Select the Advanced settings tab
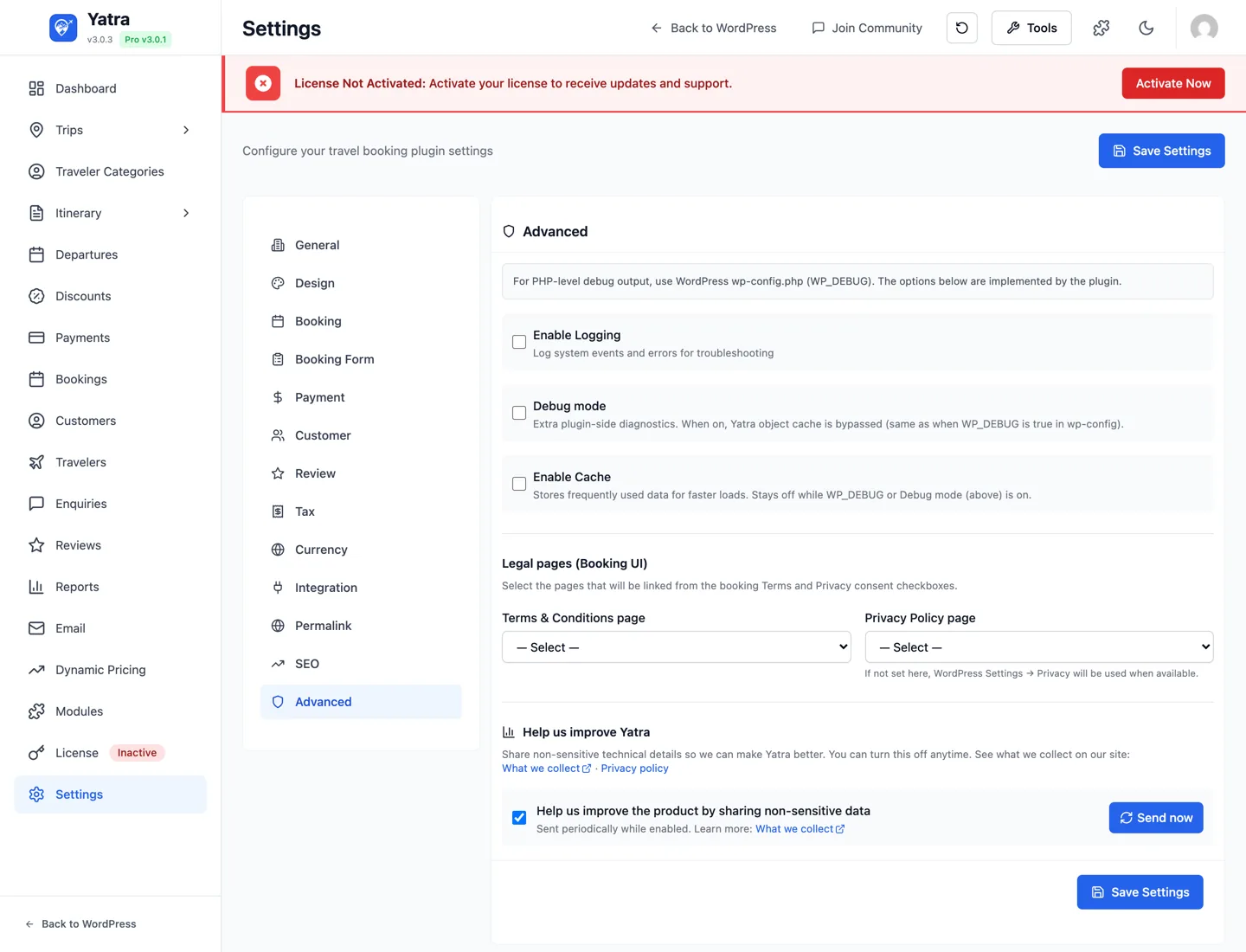This screenshot has height=952, width=1246. click(x=361, y=702)
